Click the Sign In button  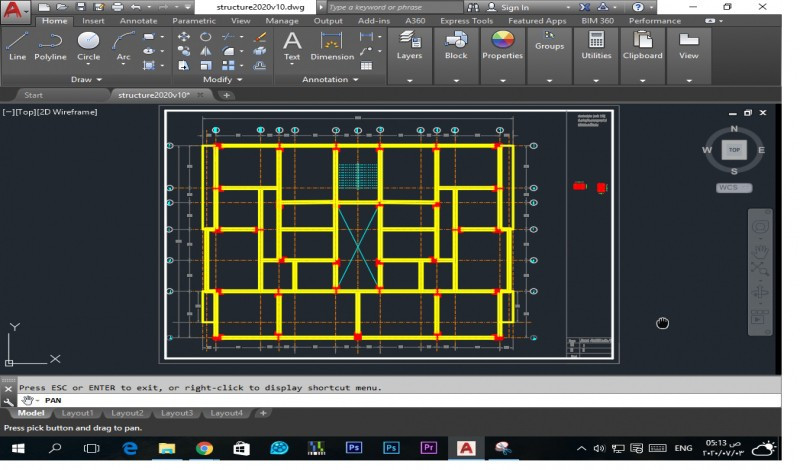coord(508,7)
